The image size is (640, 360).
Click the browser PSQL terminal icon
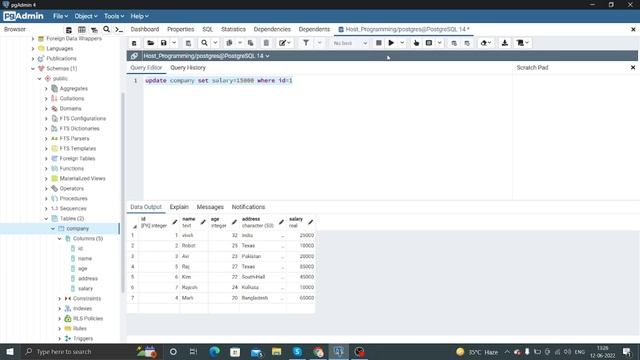(119, 30)
